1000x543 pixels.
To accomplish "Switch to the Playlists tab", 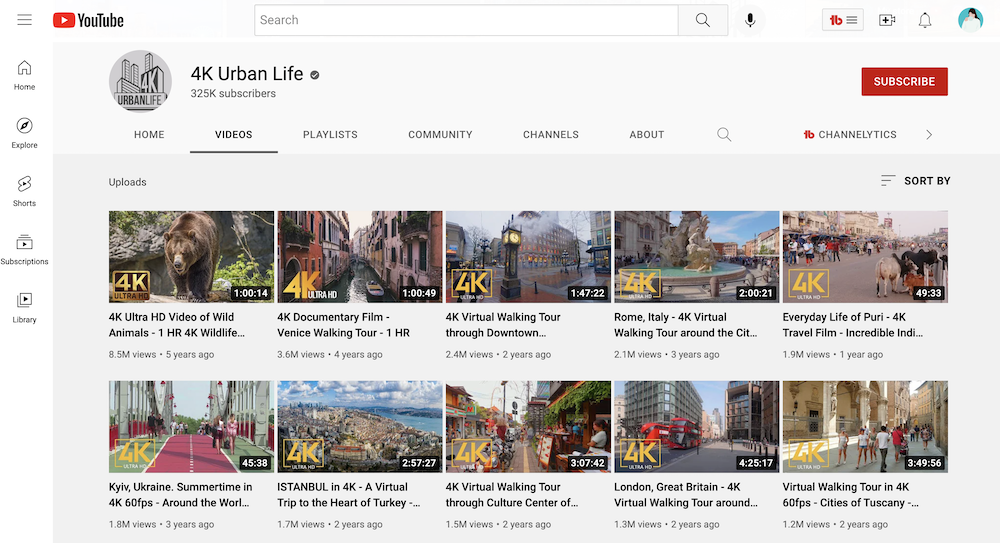I will 330,135.
